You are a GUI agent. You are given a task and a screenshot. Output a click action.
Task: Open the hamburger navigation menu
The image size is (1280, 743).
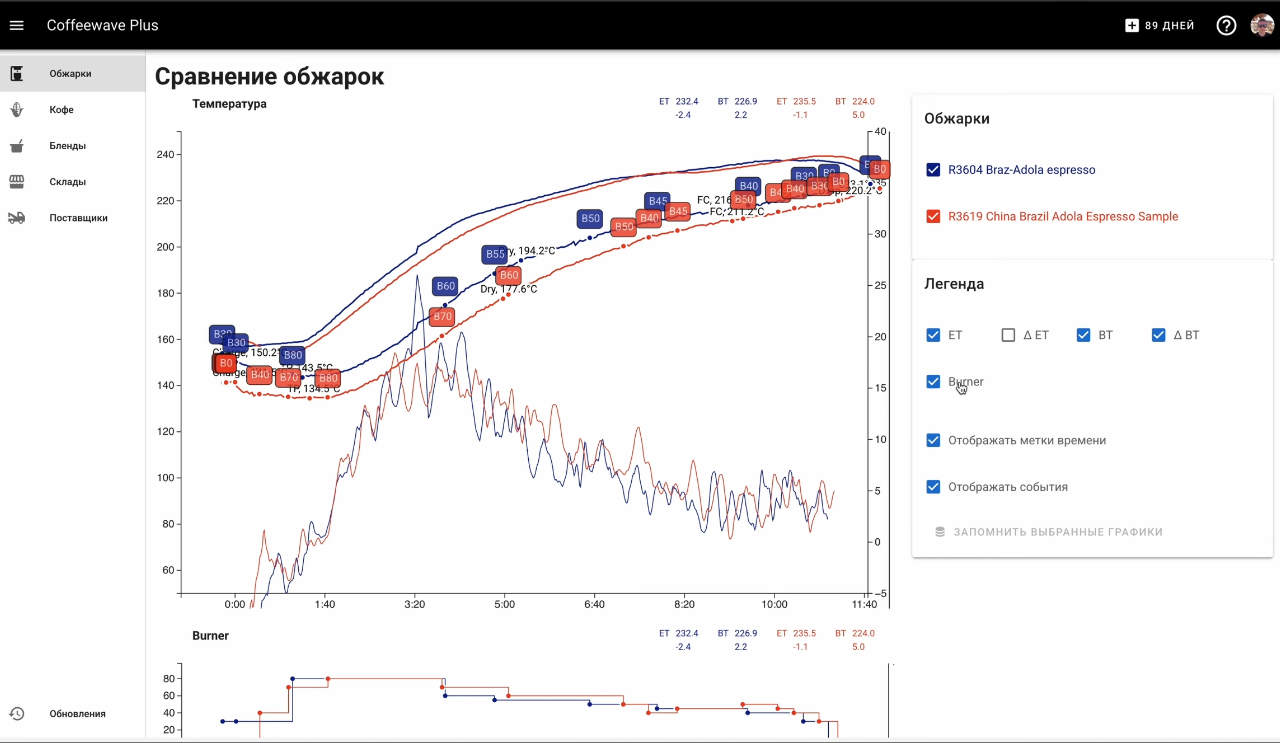16,25
